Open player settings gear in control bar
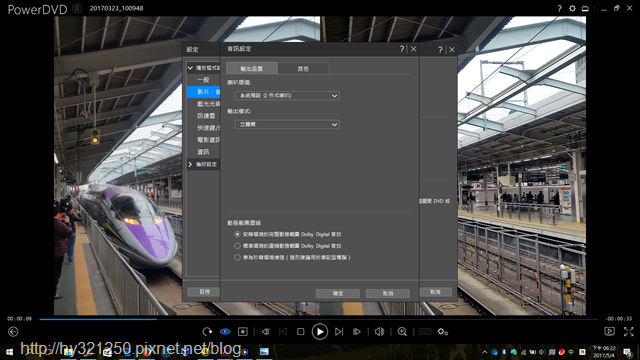This screenshot has height=360, width=640. [x=443, y=331]
